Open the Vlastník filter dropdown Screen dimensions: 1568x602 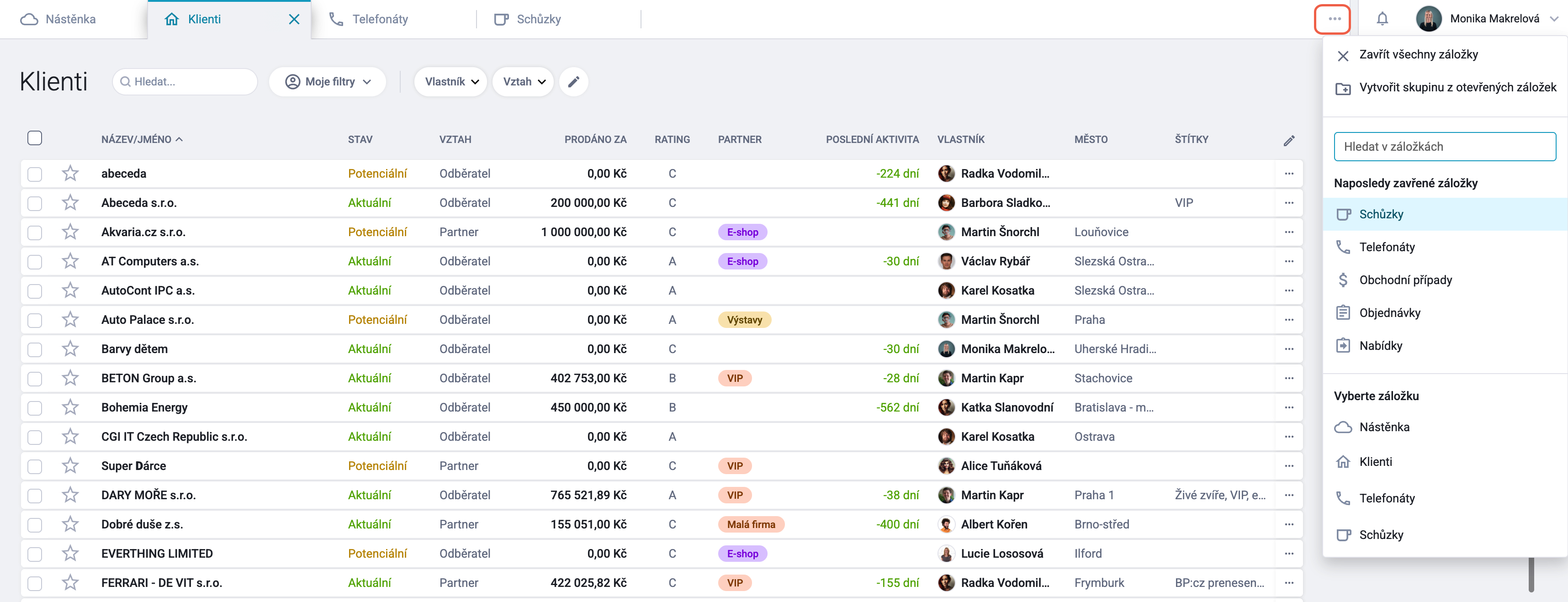tap(450, 82)
